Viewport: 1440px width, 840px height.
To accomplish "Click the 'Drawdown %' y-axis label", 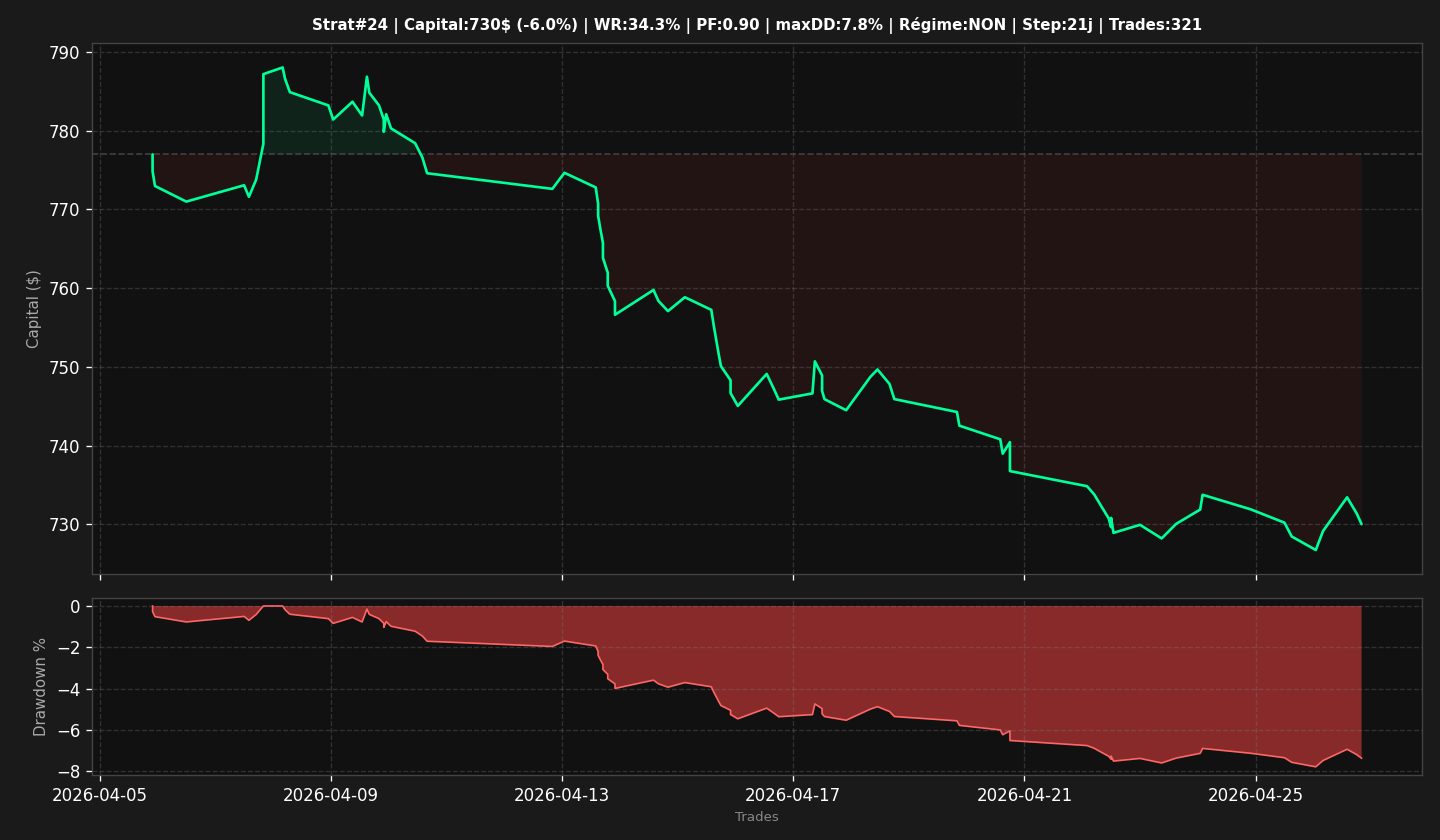I will (x=40, y=687).
